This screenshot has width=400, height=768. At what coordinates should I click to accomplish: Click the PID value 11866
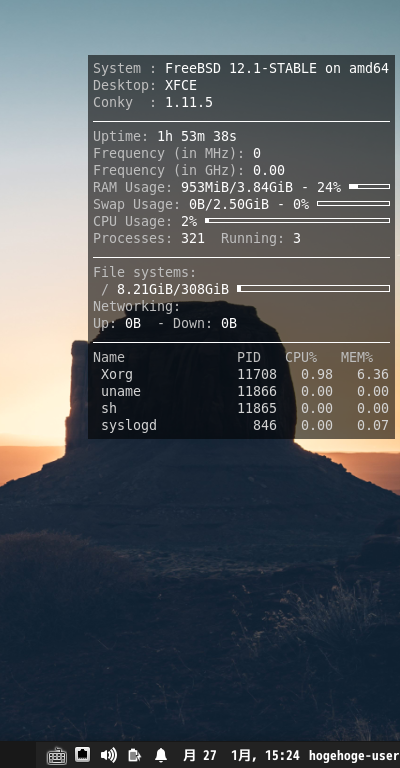point(257,391)
